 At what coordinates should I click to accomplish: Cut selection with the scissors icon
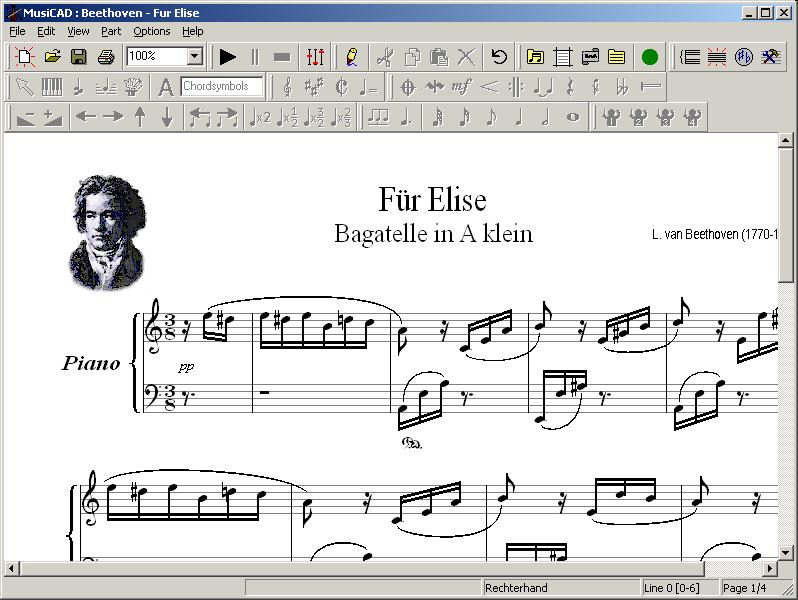coord(385,56)
